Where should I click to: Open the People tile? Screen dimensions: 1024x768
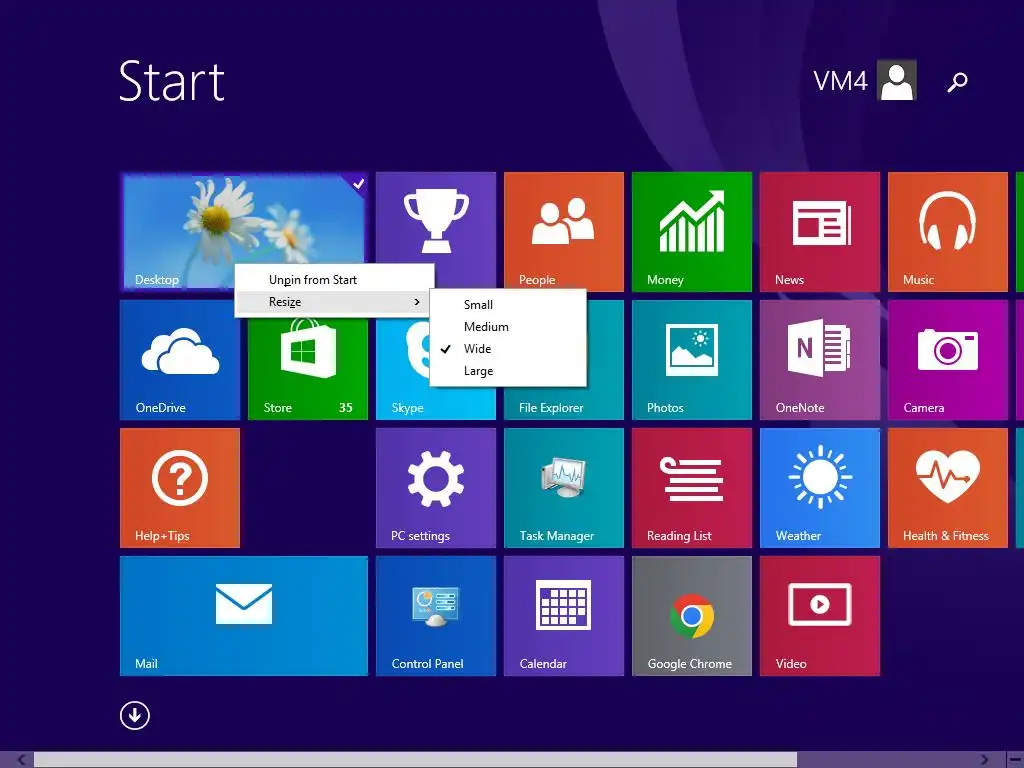click(x=564, y=231)
